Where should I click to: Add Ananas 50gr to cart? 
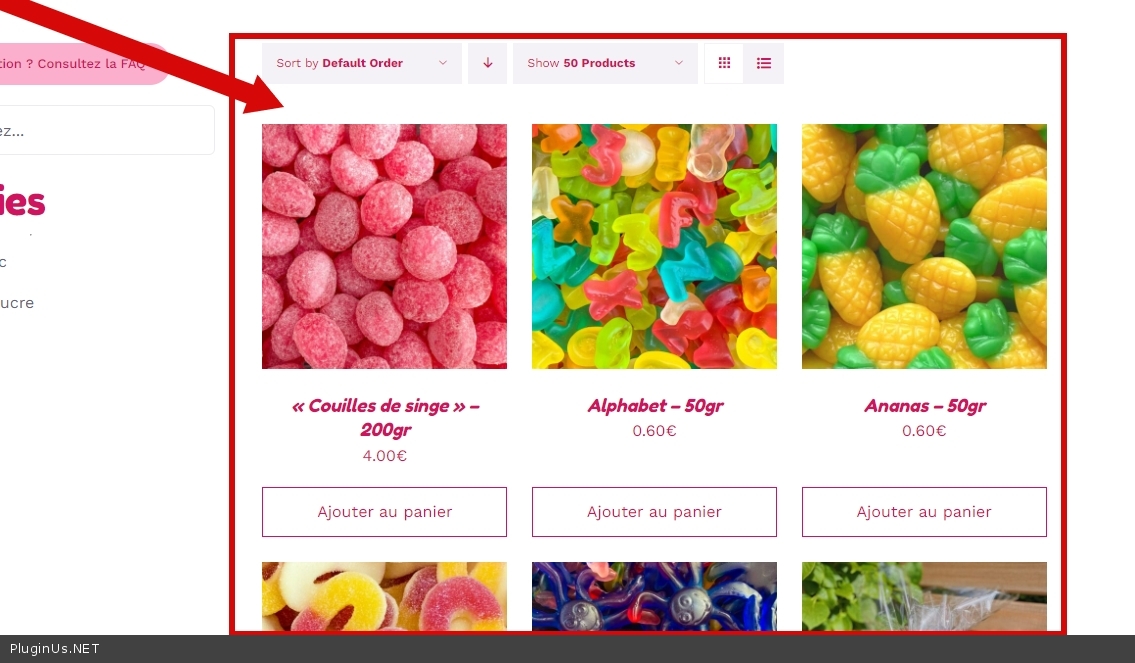point(924,512)
